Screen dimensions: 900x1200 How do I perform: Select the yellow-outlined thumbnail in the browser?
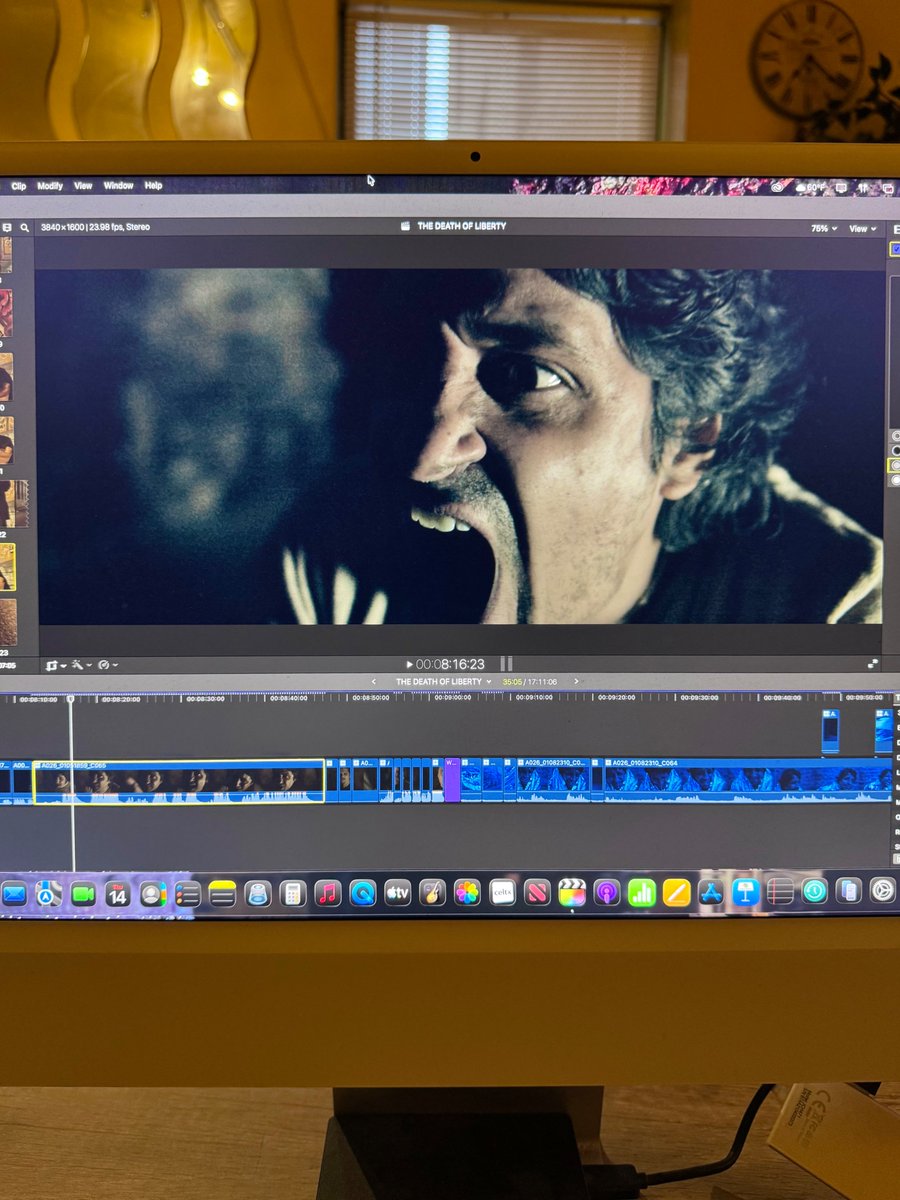pos(7,567)
